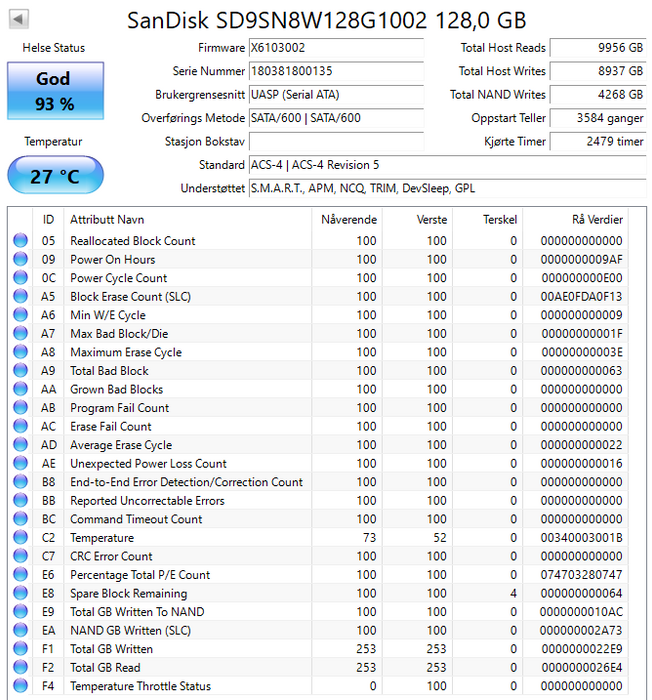This screenshot has width=652, height=700.
Task: Click the Standard field ACS-4 Revision 5
Action: [x=447, y=165]
